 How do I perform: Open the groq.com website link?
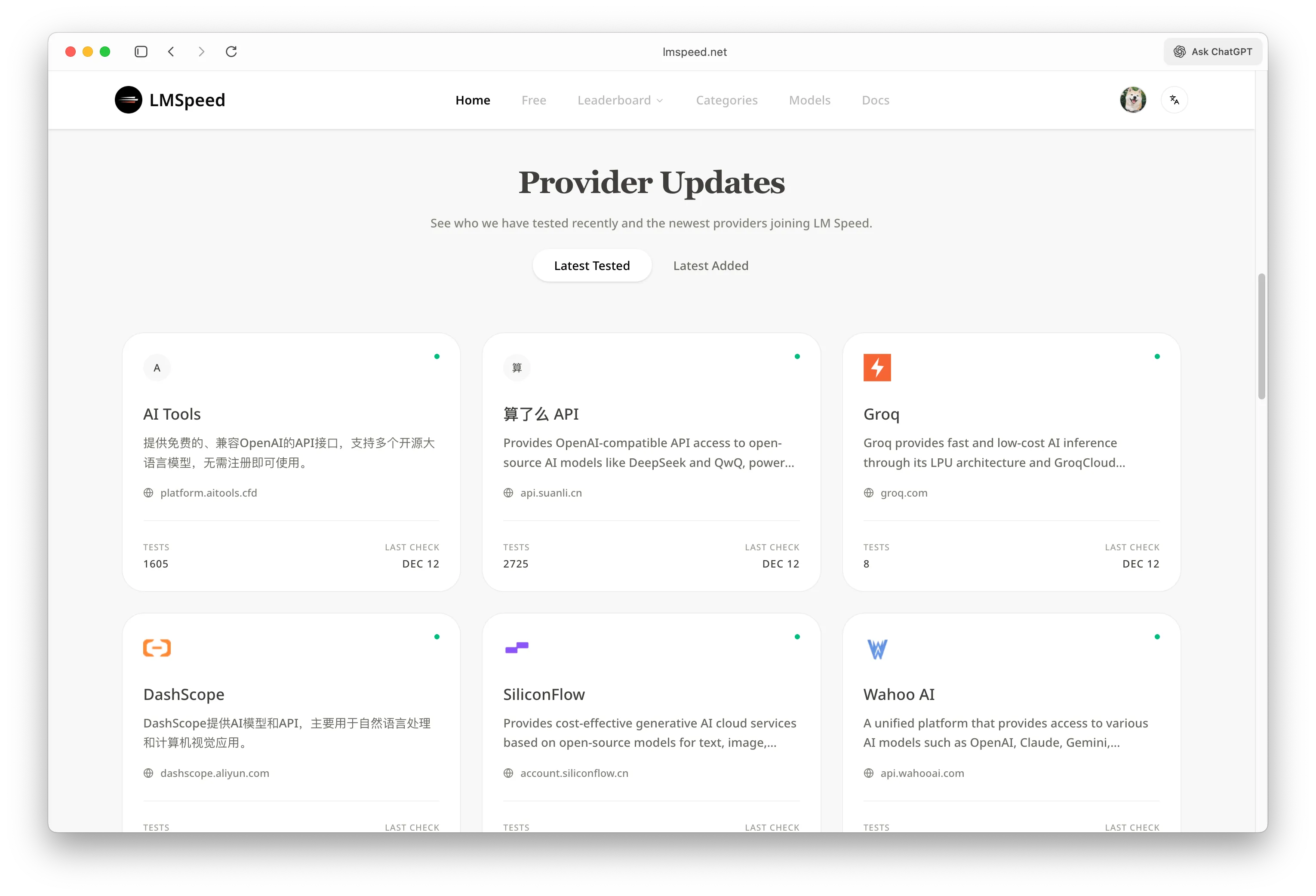(x=903, y=492)
